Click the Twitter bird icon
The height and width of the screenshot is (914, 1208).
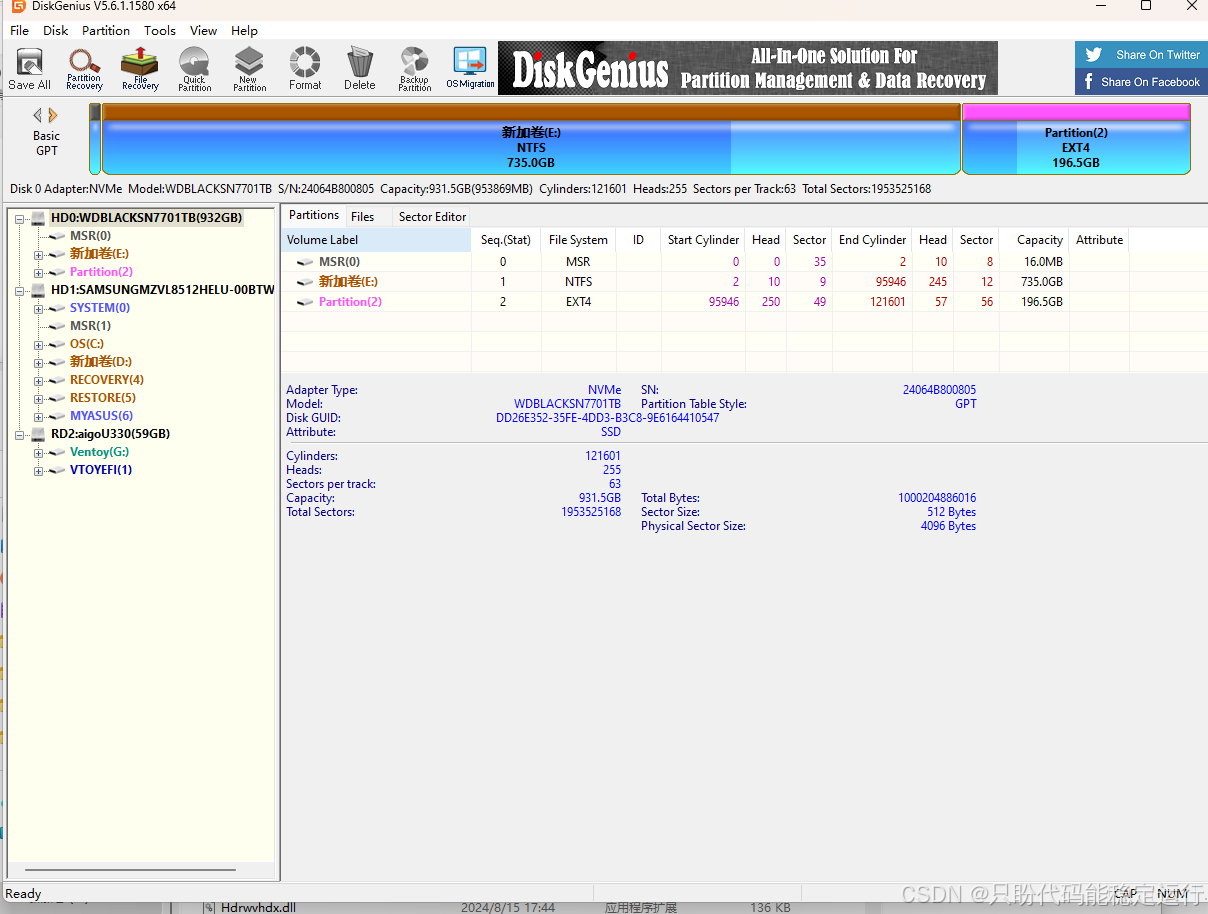1094,55
